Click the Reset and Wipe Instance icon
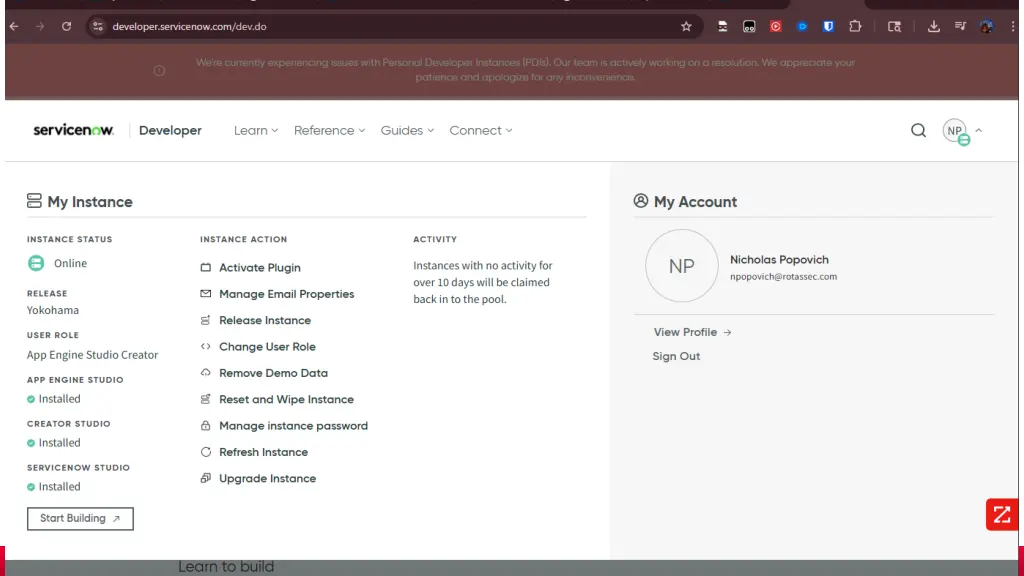 [x=206, y=399]
